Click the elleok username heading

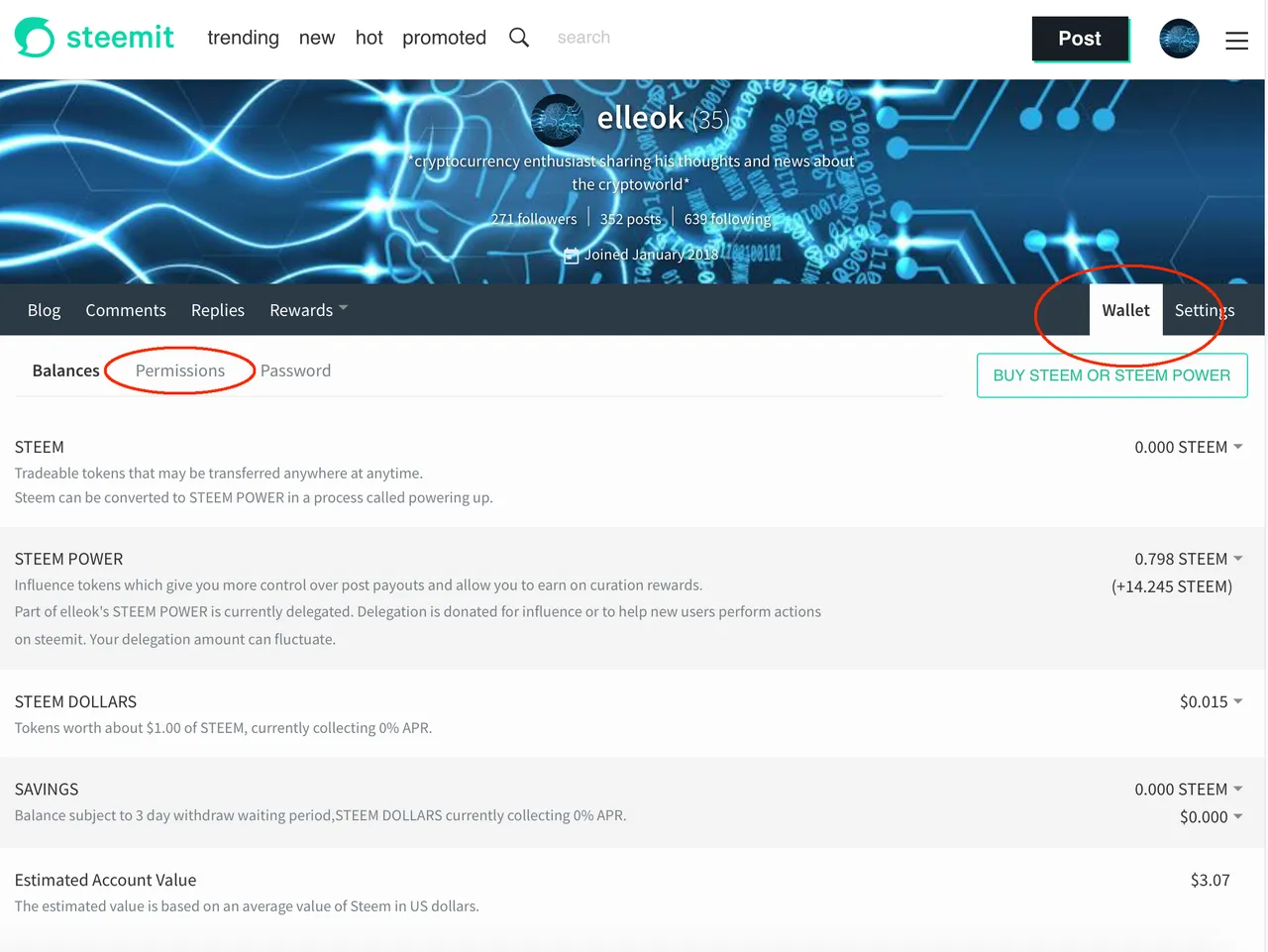640,118
